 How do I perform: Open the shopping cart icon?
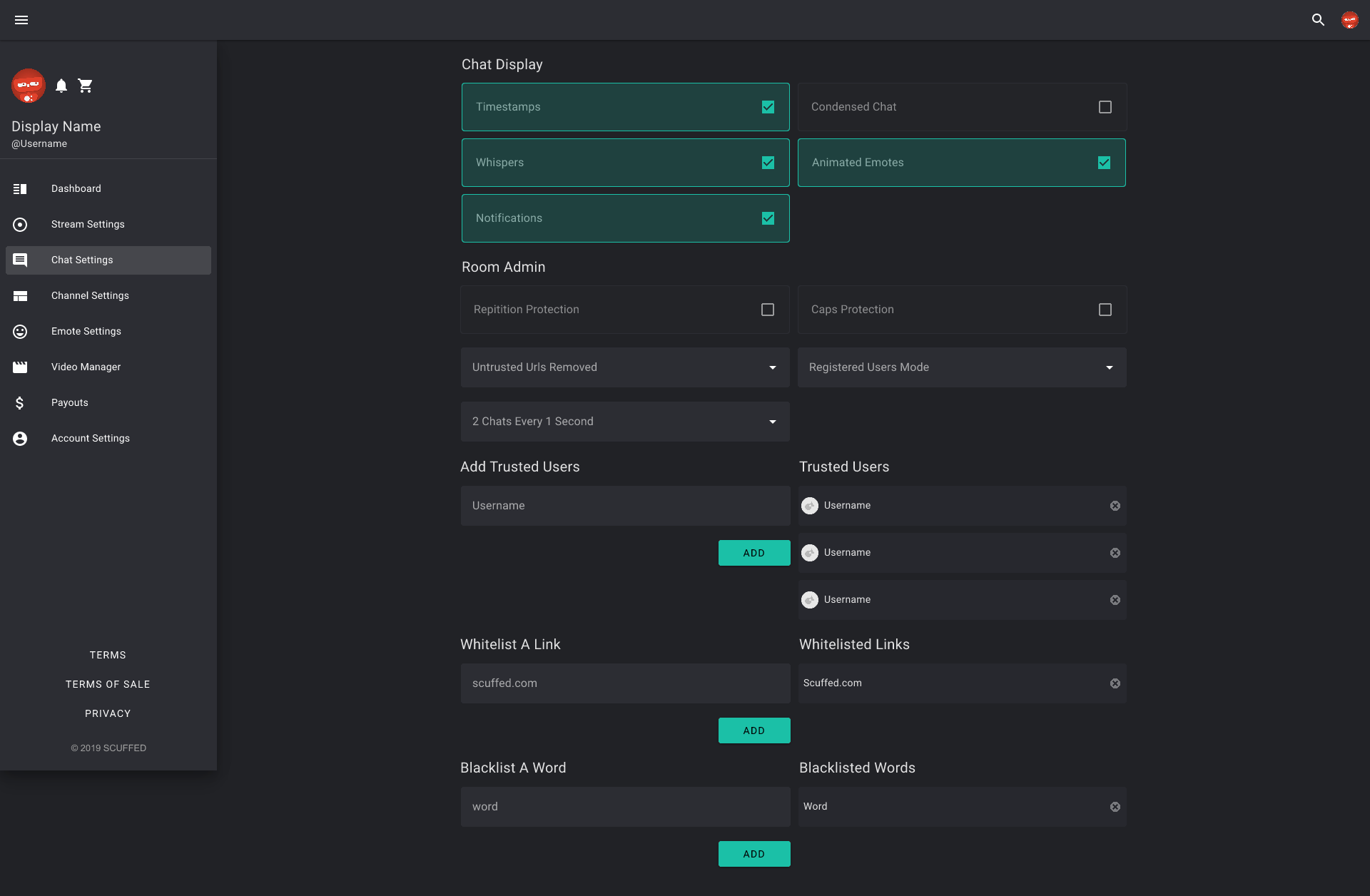point(86,86)
